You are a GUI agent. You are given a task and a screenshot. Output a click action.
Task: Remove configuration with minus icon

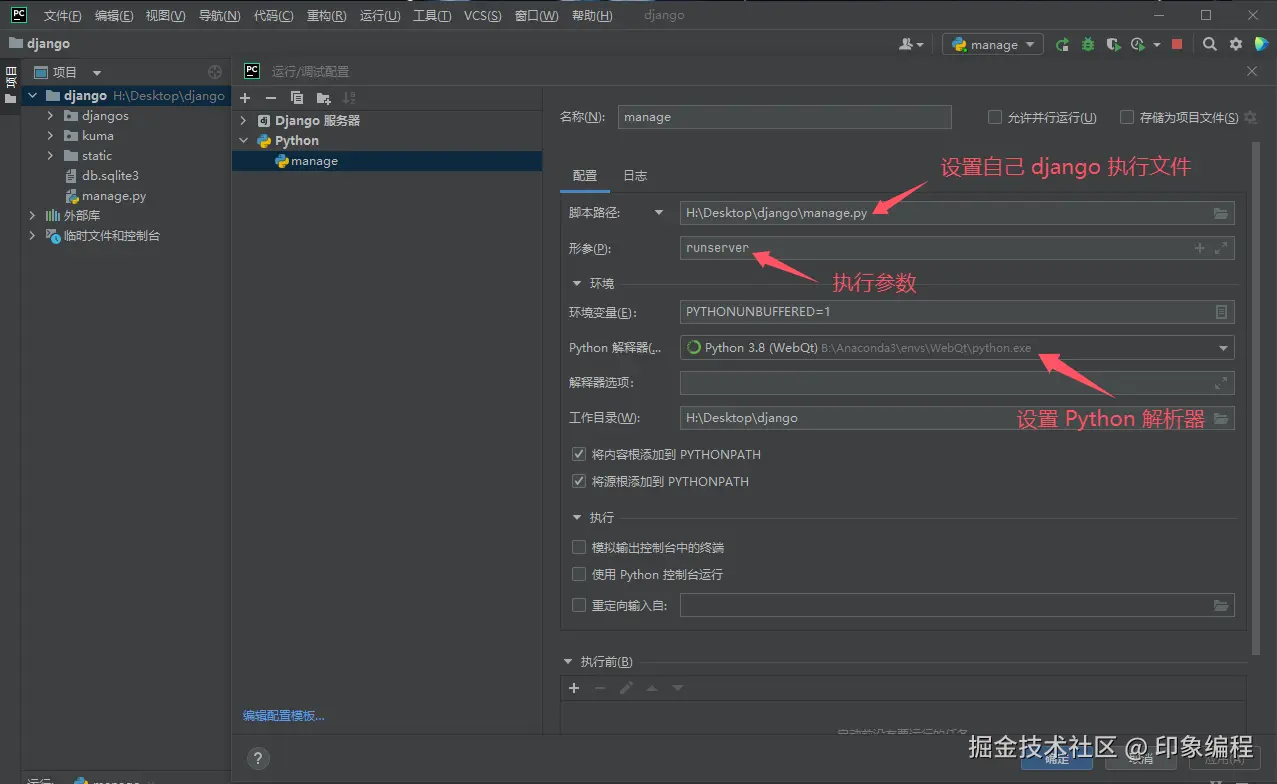click(270, 98)
